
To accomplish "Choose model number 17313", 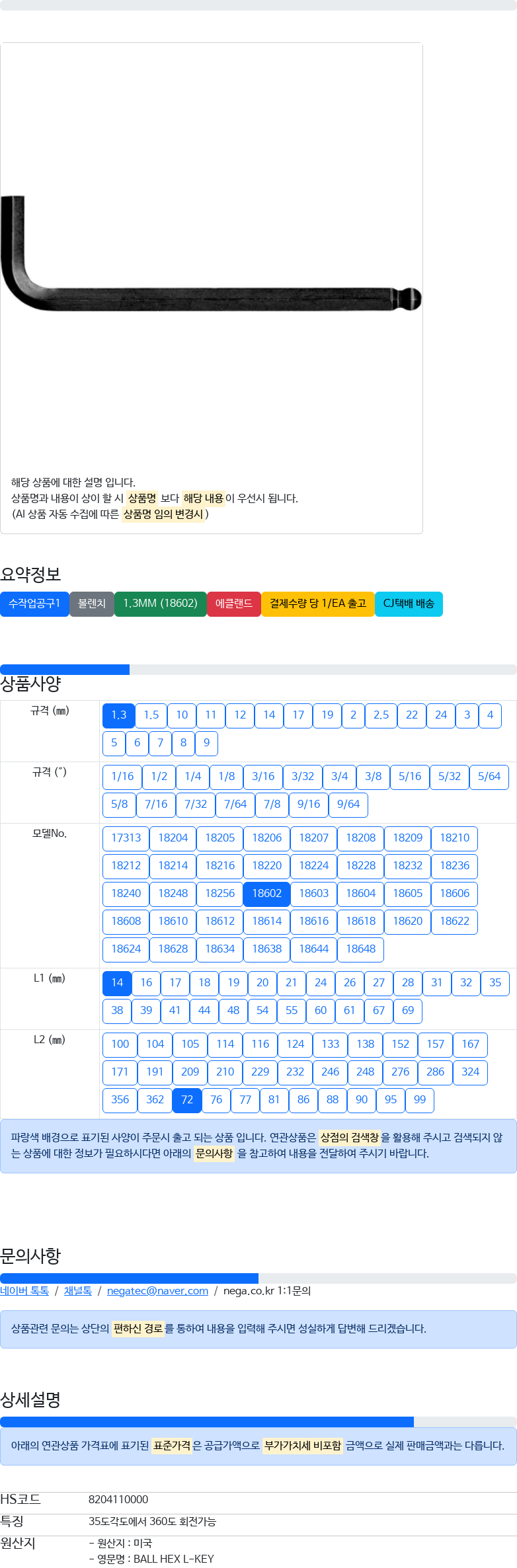I will coord(126,838).
